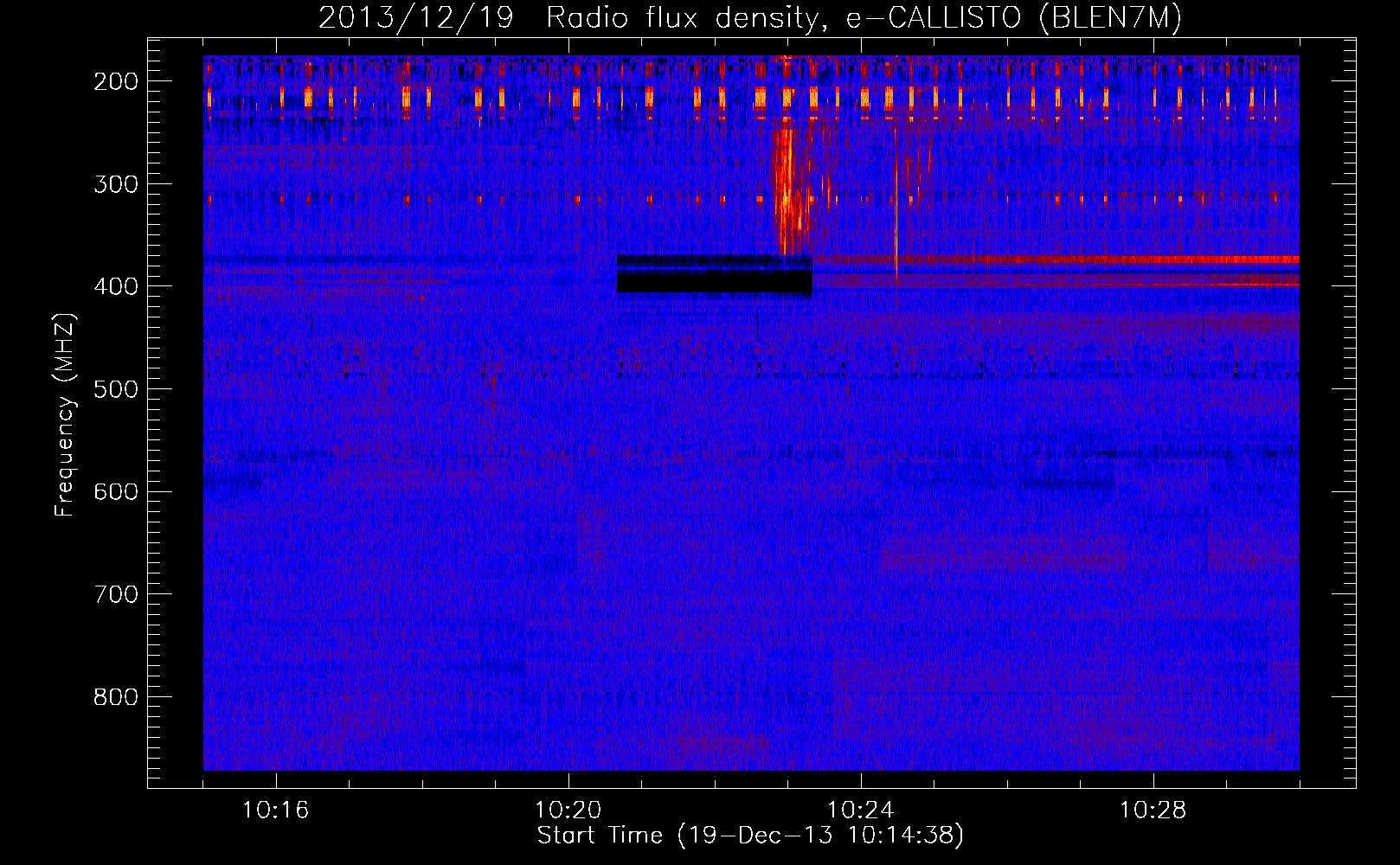The width and height of the screenshot is (1400, 865).
Task: Click the 400 frequency tick label
Action: coord(115,286)
